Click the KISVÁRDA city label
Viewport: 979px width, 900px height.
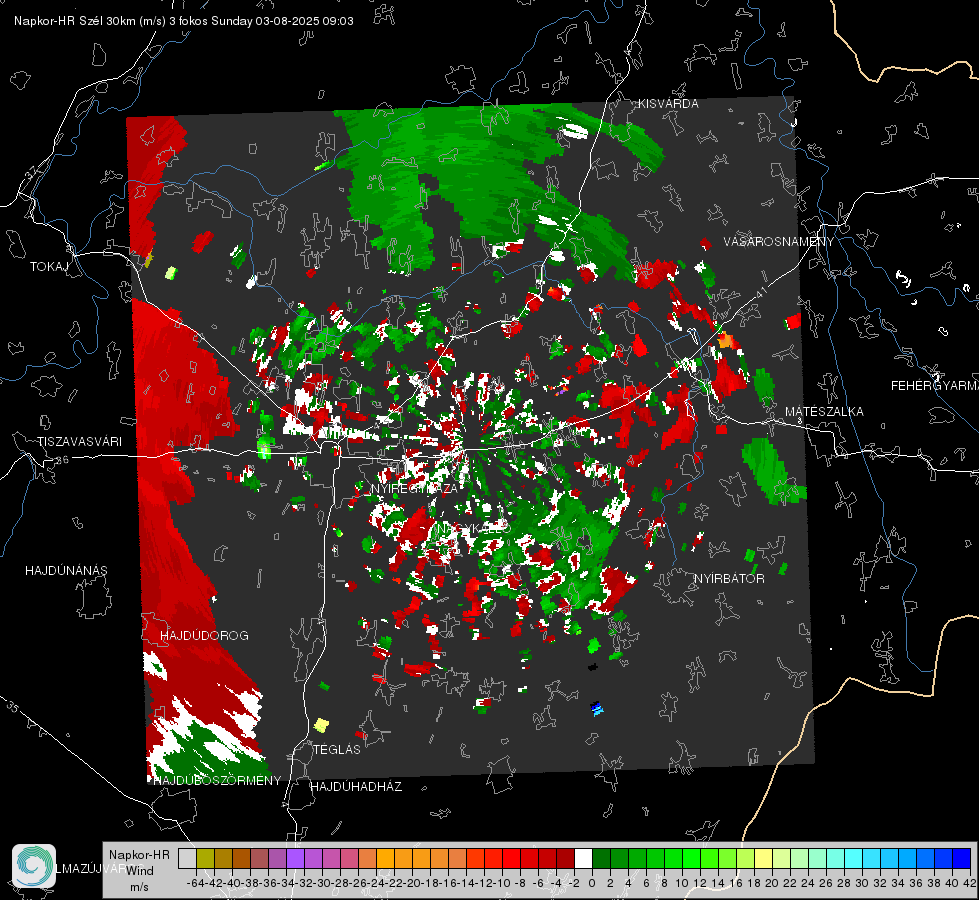tap(668, 104)
